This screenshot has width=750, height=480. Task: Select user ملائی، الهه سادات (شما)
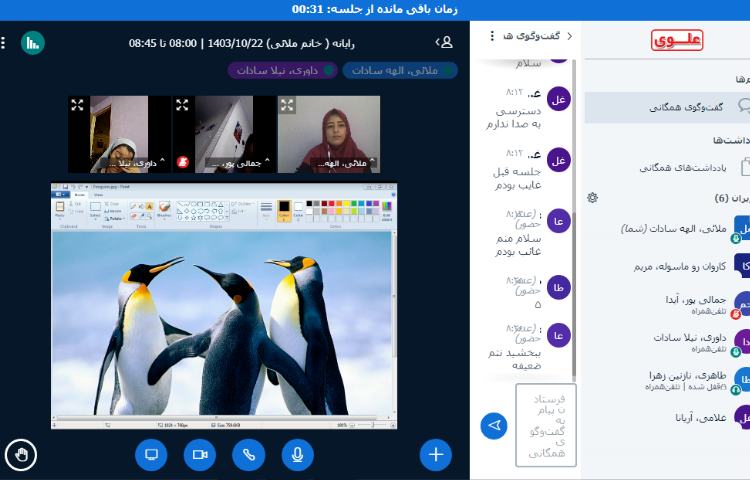tap(670, 229)
